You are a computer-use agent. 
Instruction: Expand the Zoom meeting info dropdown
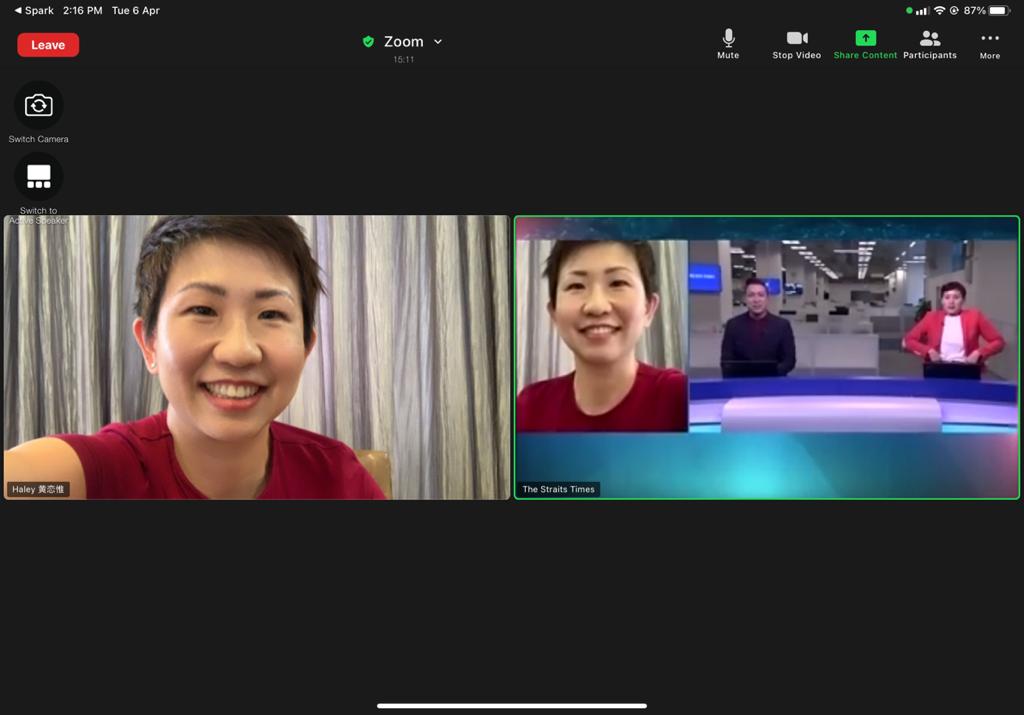438,42
